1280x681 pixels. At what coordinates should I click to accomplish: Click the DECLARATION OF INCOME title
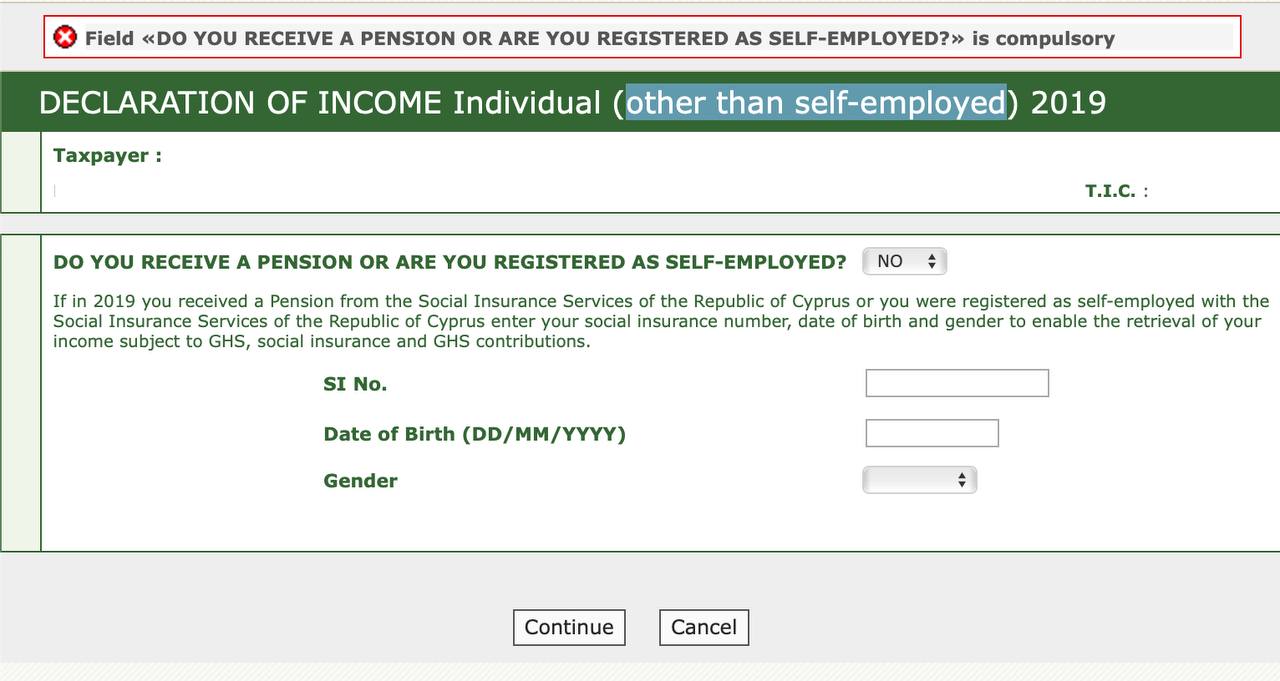(572, 102)
